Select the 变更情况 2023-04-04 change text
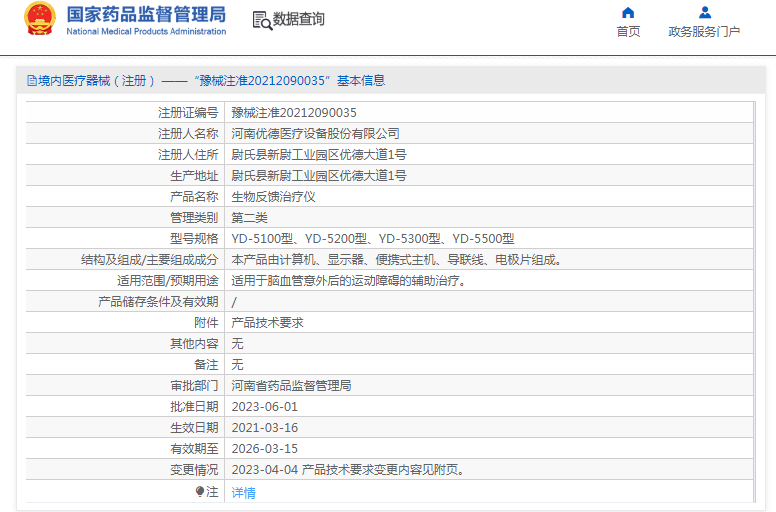776x512 pixels. coord(348,470)
